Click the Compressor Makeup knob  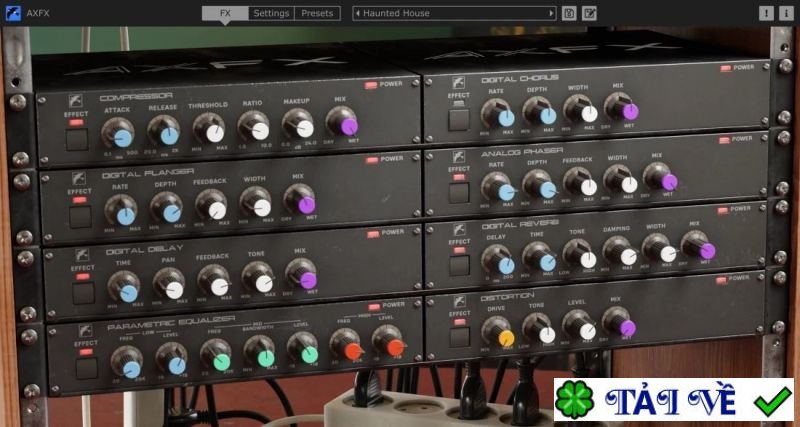[299, 124]
